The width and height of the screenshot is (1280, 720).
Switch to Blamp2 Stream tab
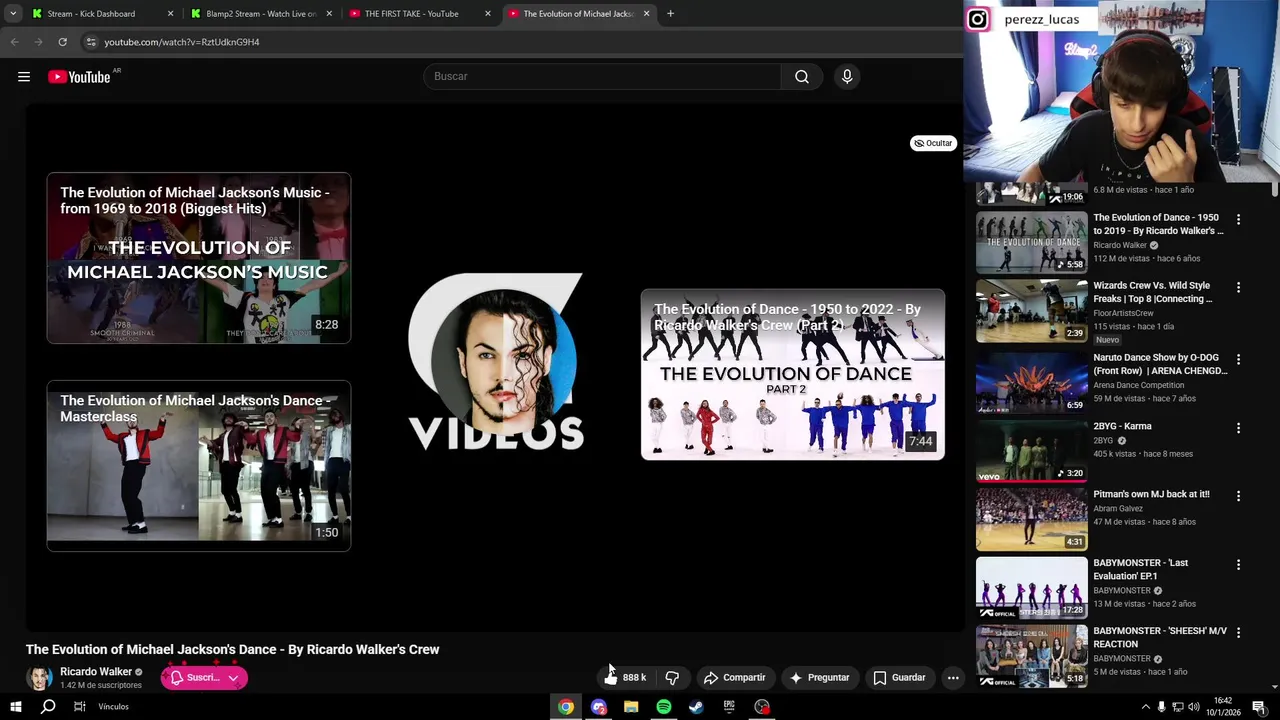point(260,14)
